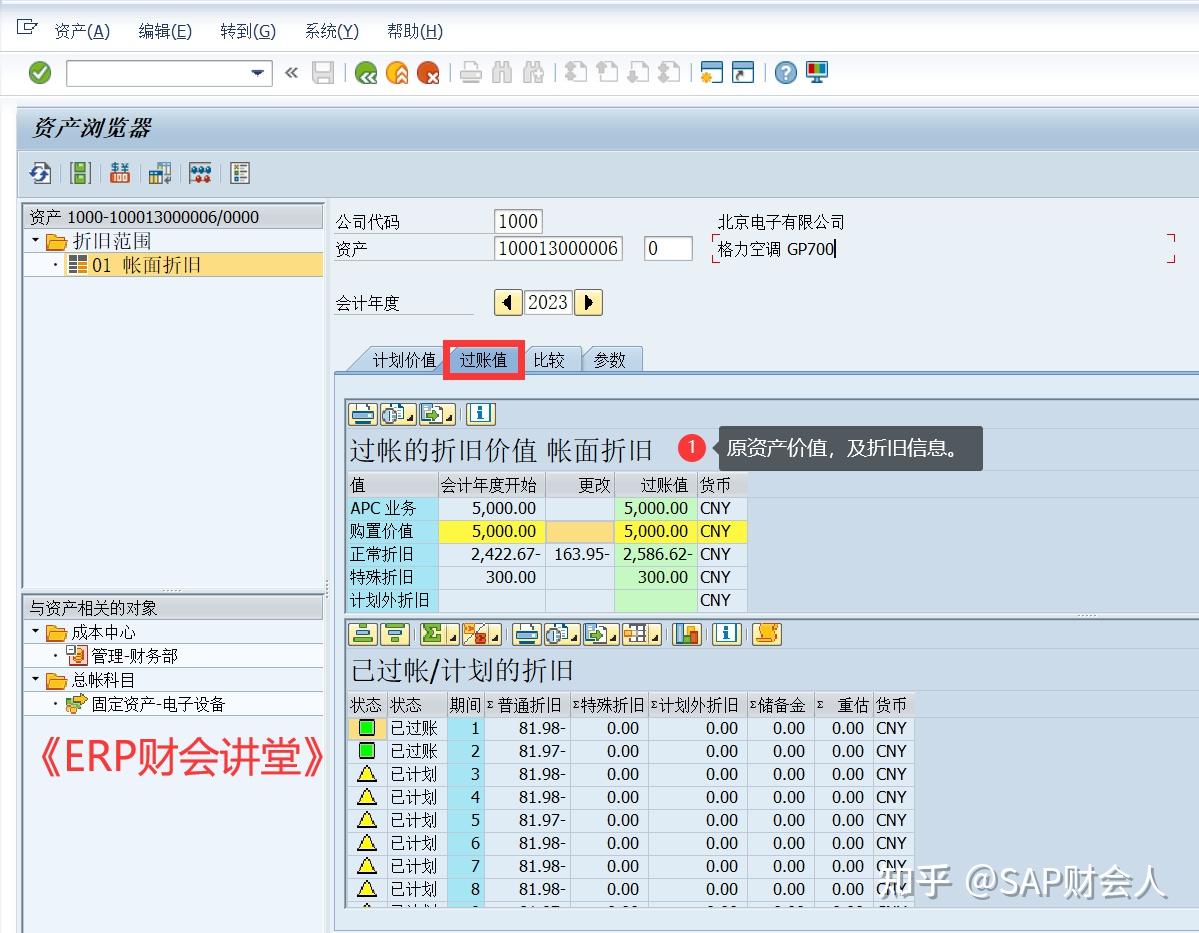Viewport: 1199px width, 933px height.
Task: Confirm with the green checkmark button
Action: 40,72
